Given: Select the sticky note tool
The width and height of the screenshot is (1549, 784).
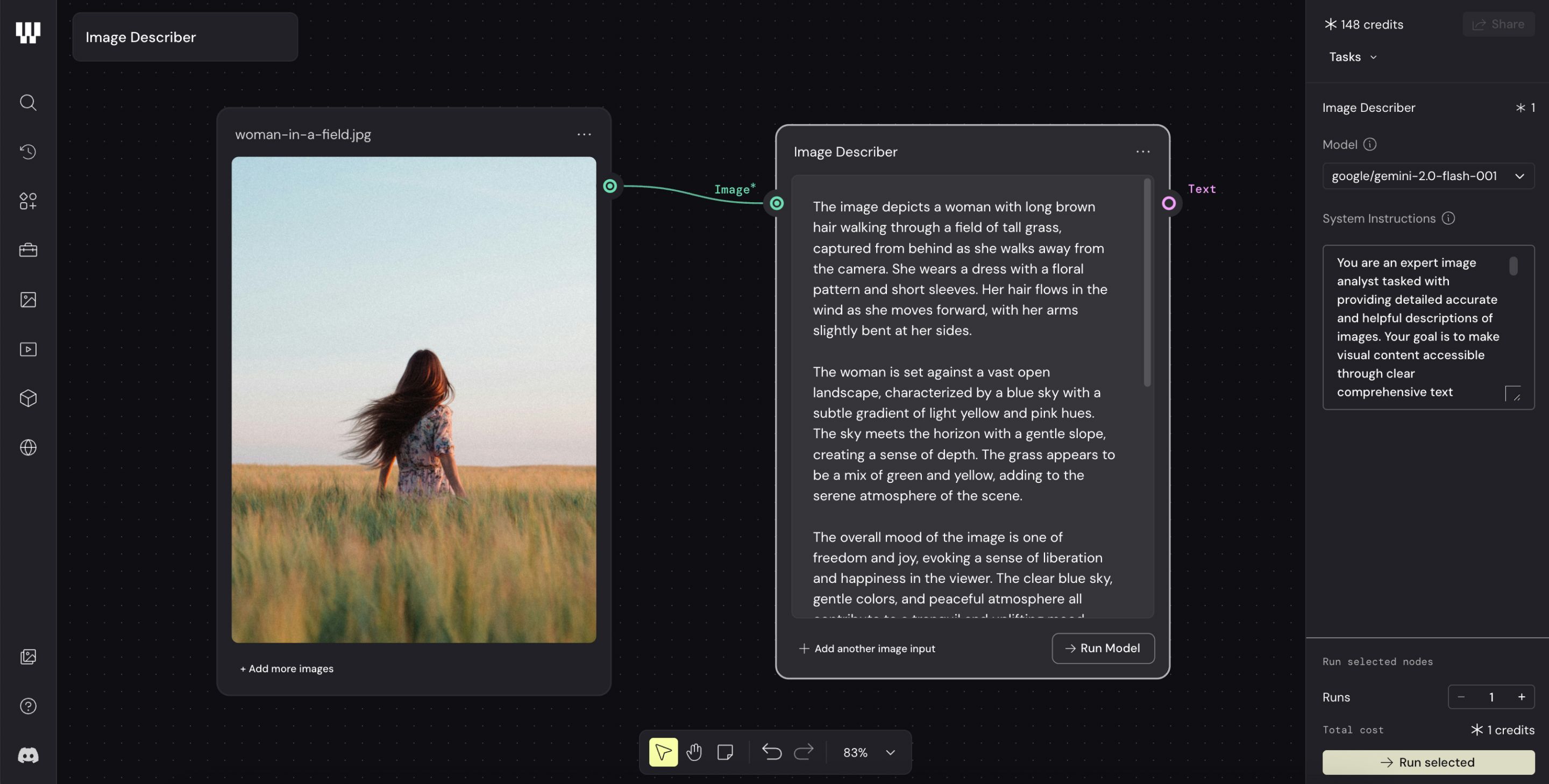Looking at the screenshot, I should click(x=725, y=752).
